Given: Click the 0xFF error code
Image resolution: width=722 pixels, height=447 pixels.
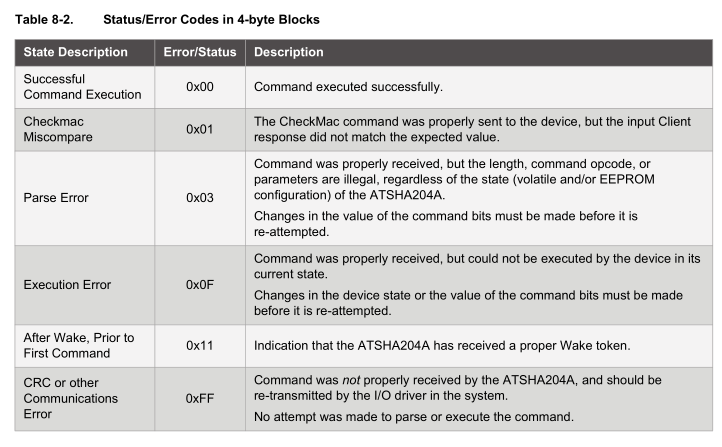Looking at the screenshot, I should [200, 398].
